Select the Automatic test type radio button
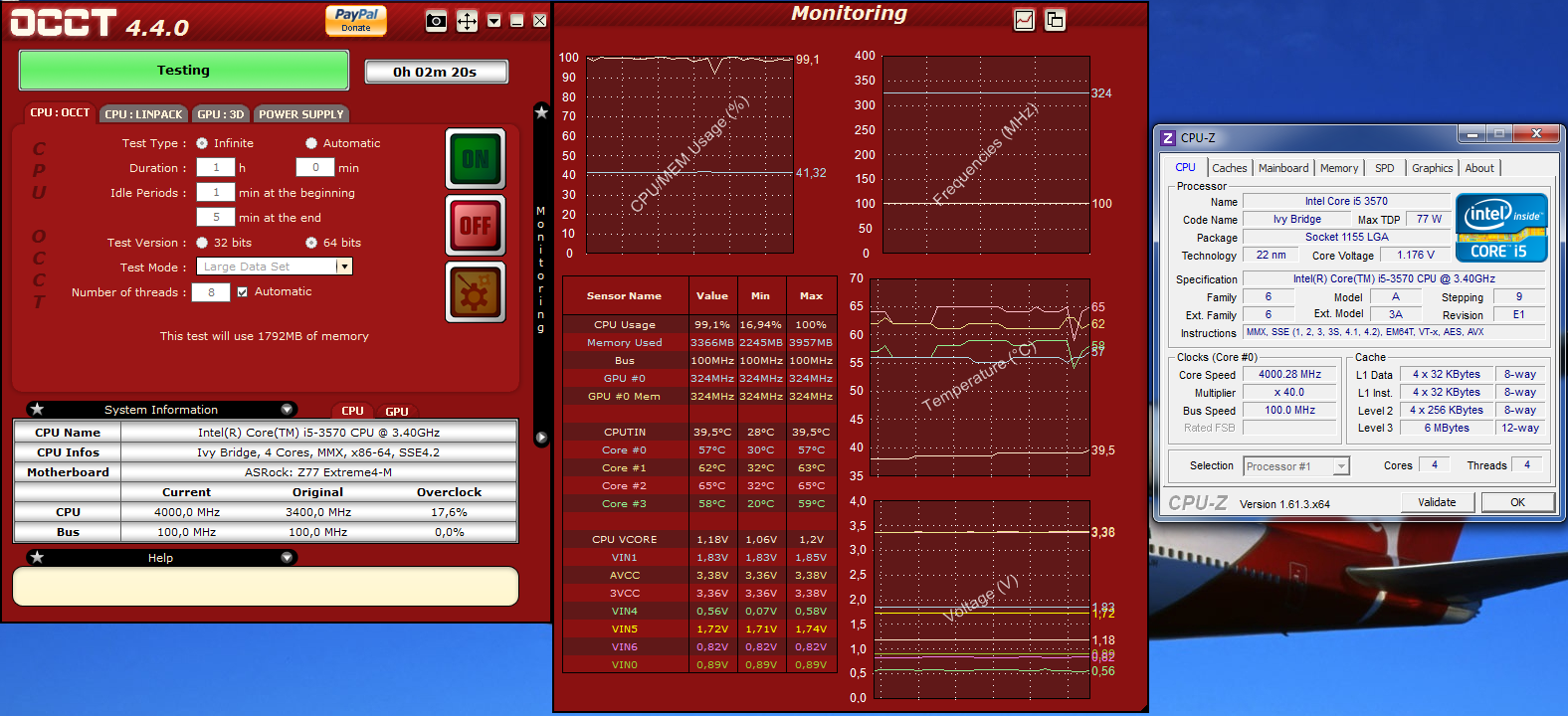The width and height of the screenshot is (1568, 716). tap(311, 143)
